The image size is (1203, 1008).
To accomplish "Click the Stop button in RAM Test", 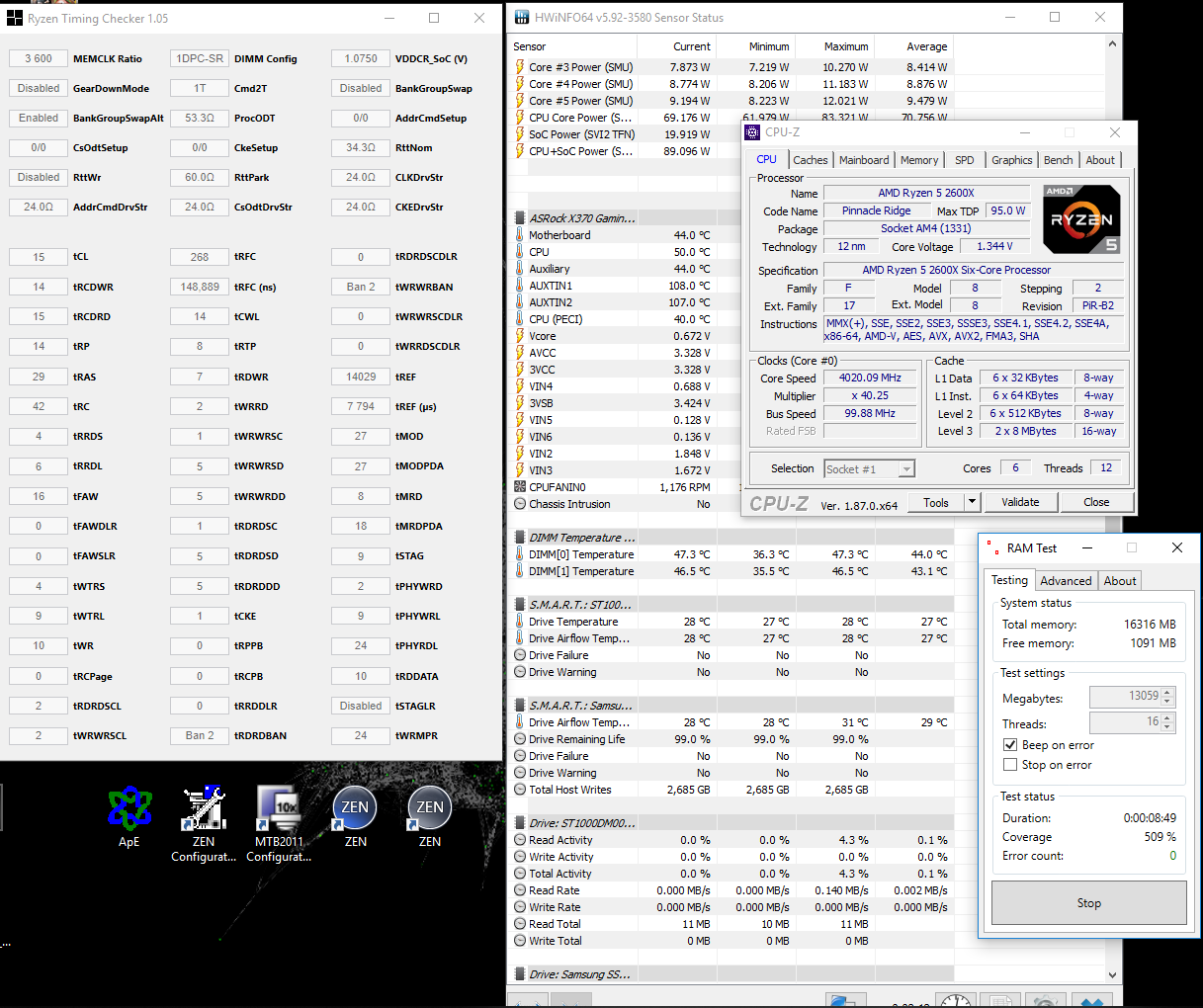I will (1088, 903).
